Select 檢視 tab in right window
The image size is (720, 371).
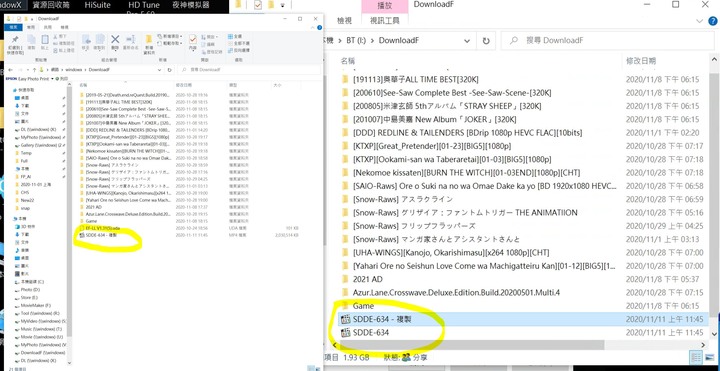344,21
